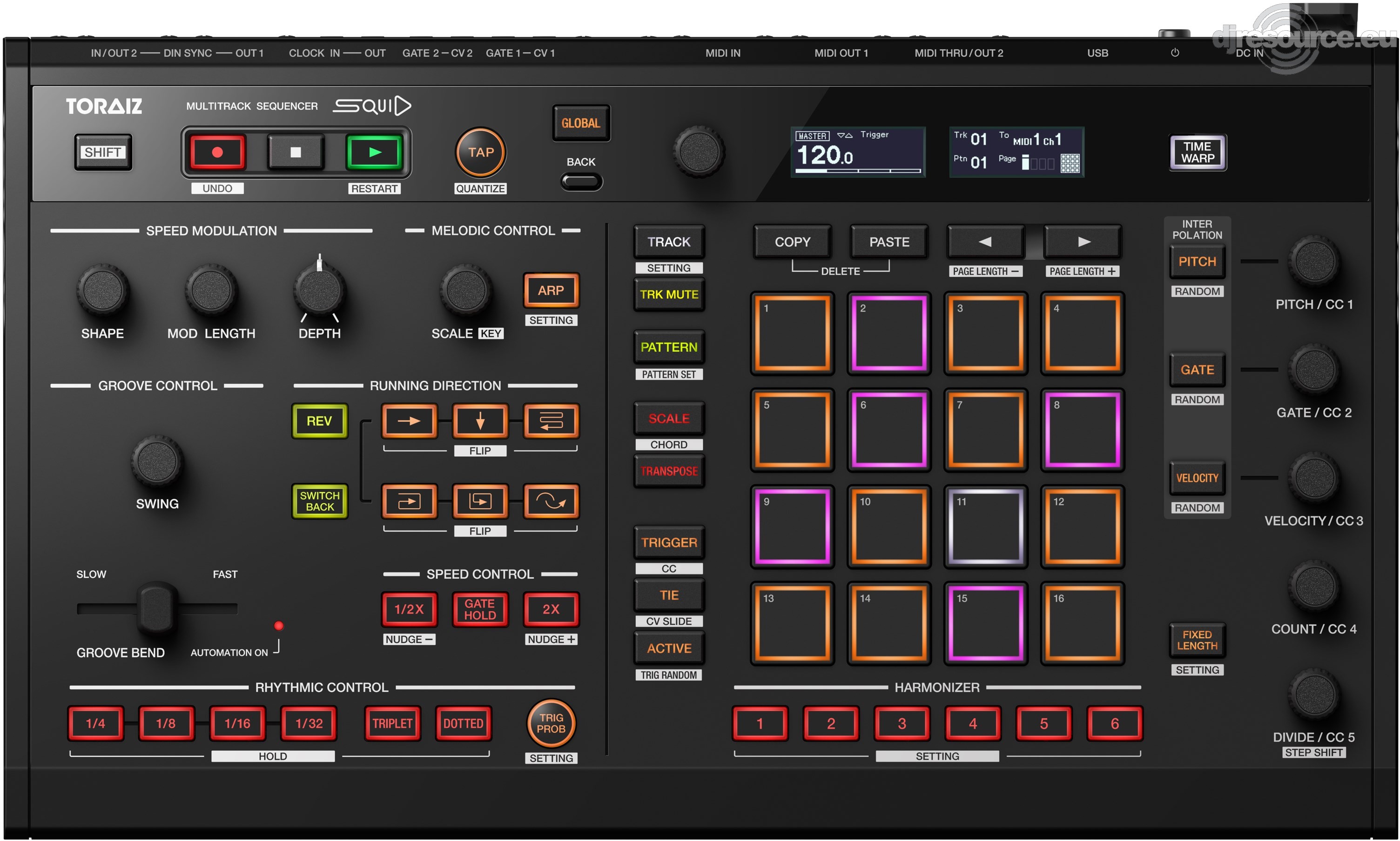The height and width of the screenshot is (841, 1400).
Task: Click the VELOCITY / CC 3 knob
Action: pyautogui.click(x=1314, y=478)
